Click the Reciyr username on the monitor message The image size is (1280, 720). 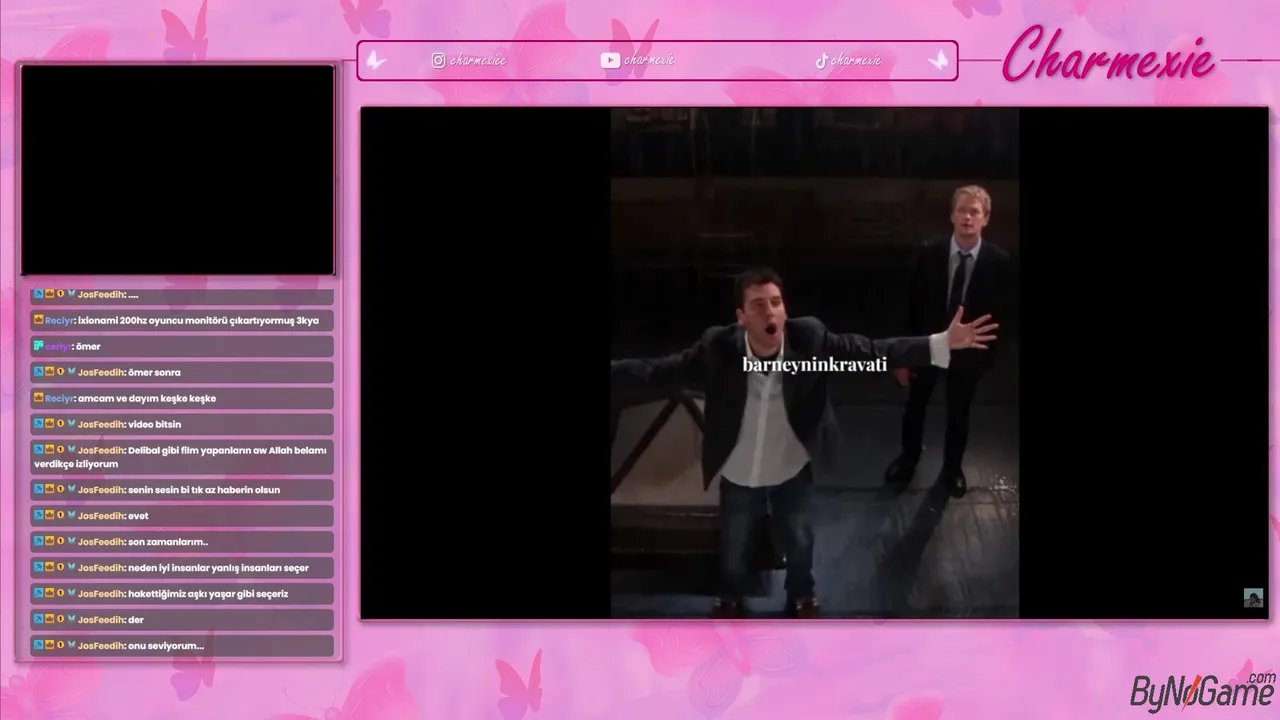pyautogui.click(x=59, y=320)
